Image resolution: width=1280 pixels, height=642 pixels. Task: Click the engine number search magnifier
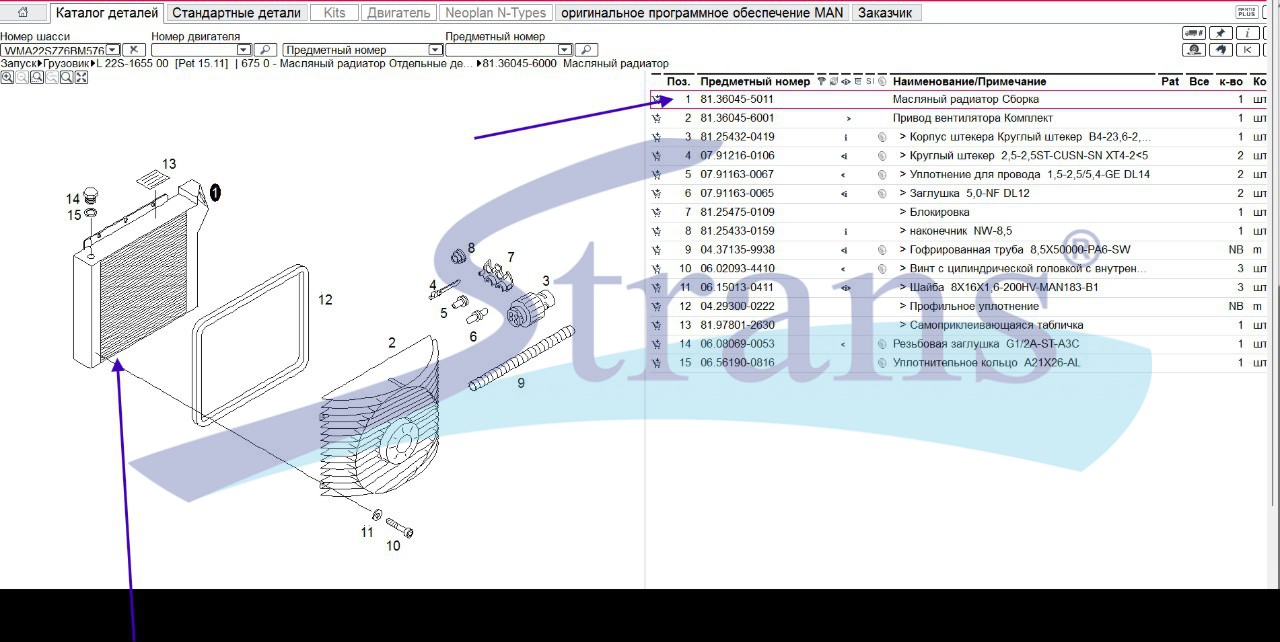pyautogui.click(x=265, y=50)
